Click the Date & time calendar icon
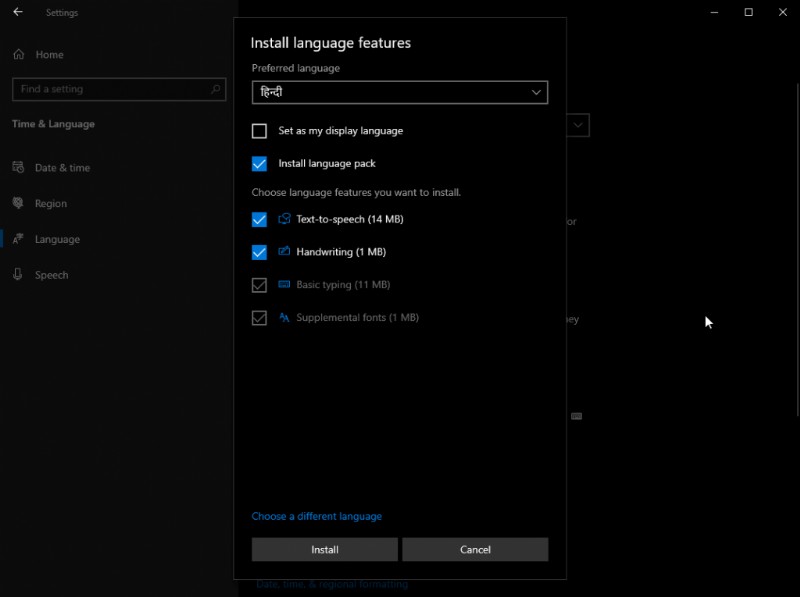Viewport: 800px width, 597px height. [x=17, y=167]
